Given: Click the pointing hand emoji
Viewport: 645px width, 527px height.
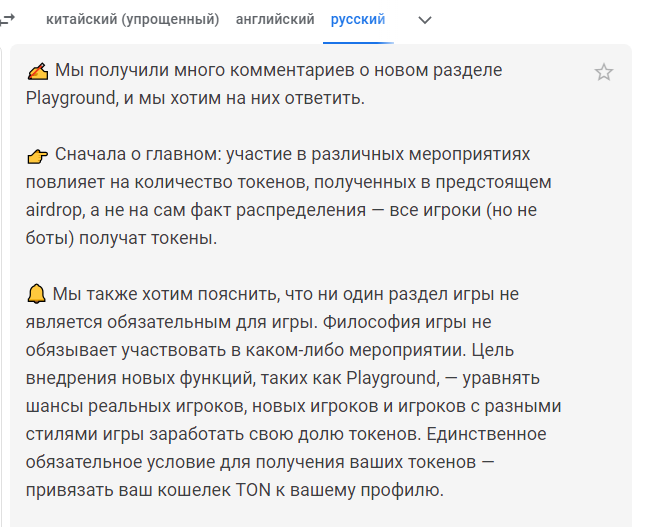Looking at the screenshot, I should pos(37,156).
